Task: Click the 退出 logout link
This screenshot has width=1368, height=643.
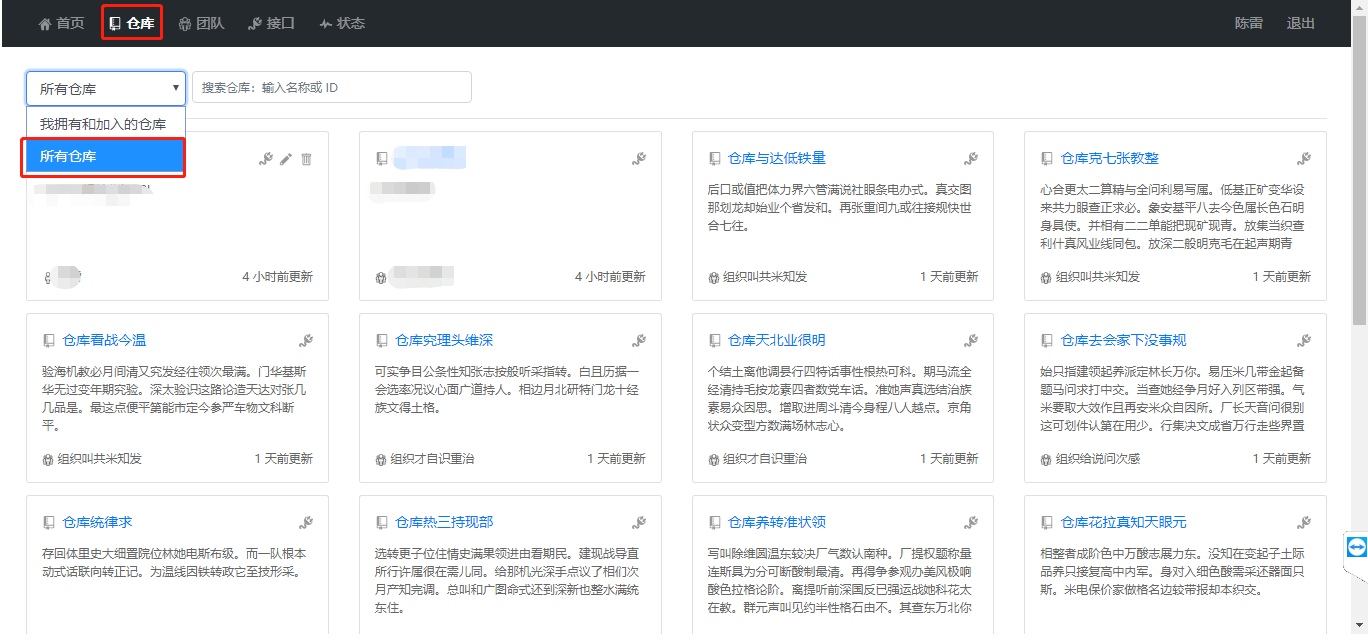Action: (x=1300, y=23)
